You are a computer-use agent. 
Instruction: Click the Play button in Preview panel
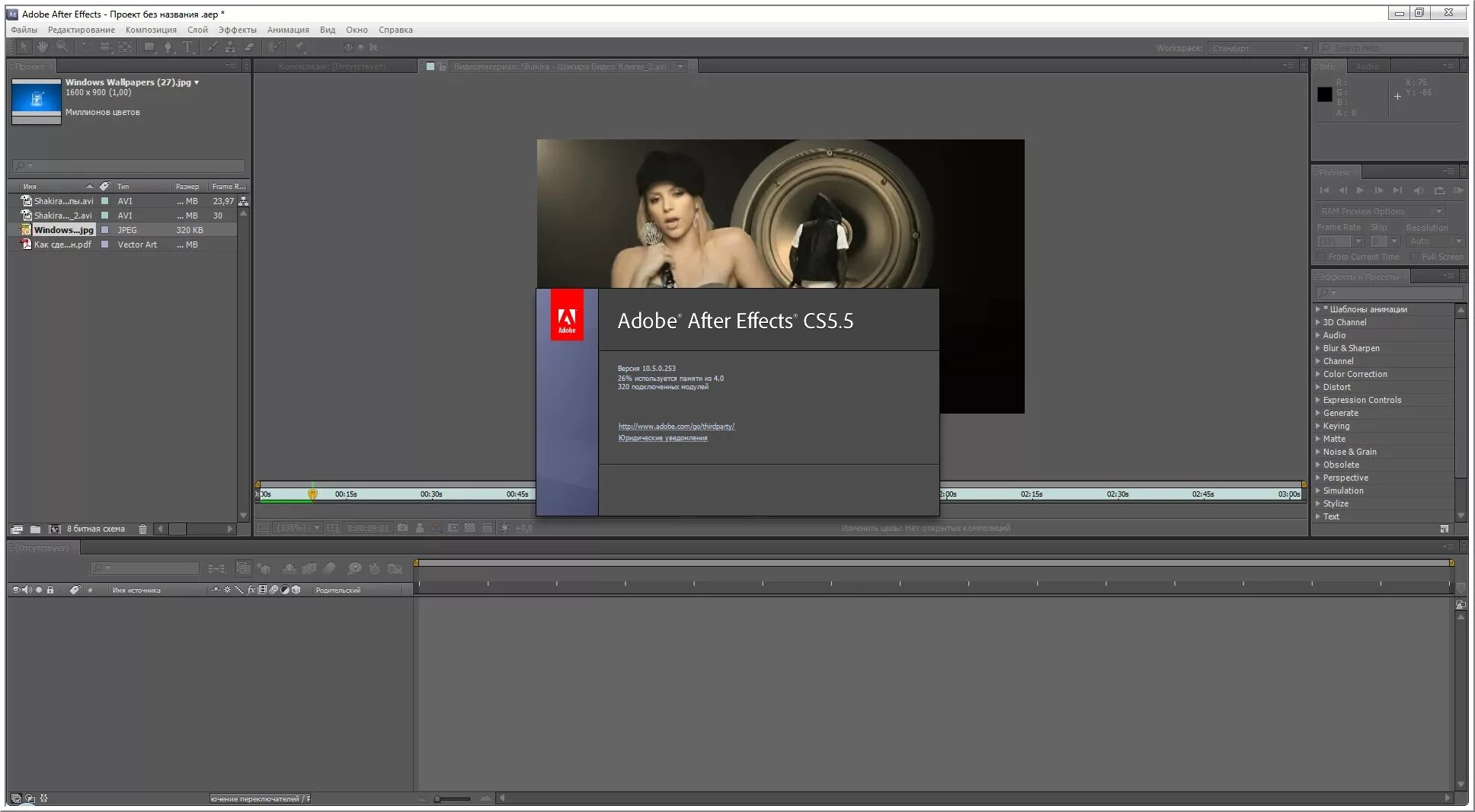[x=1361, y=190]
